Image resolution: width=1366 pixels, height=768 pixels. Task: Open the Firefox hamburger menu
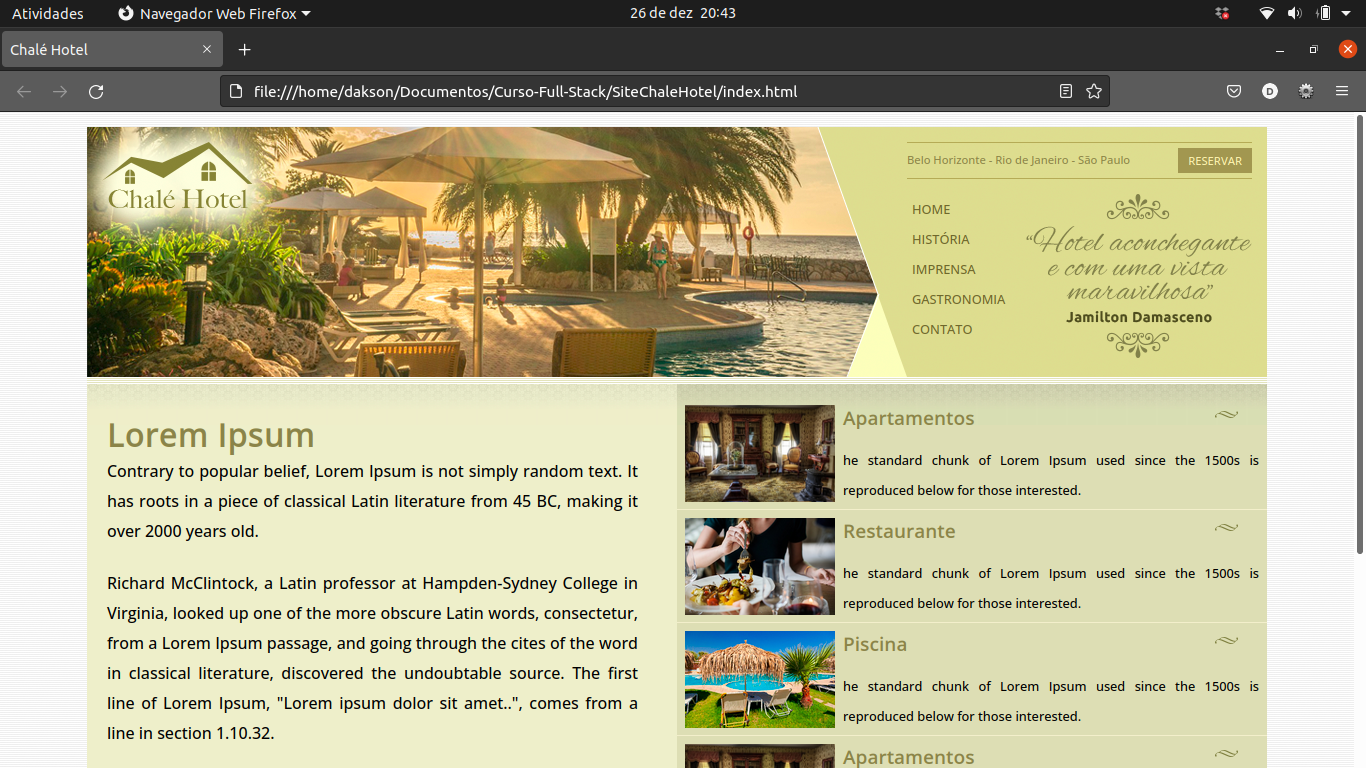point(1342,90)
